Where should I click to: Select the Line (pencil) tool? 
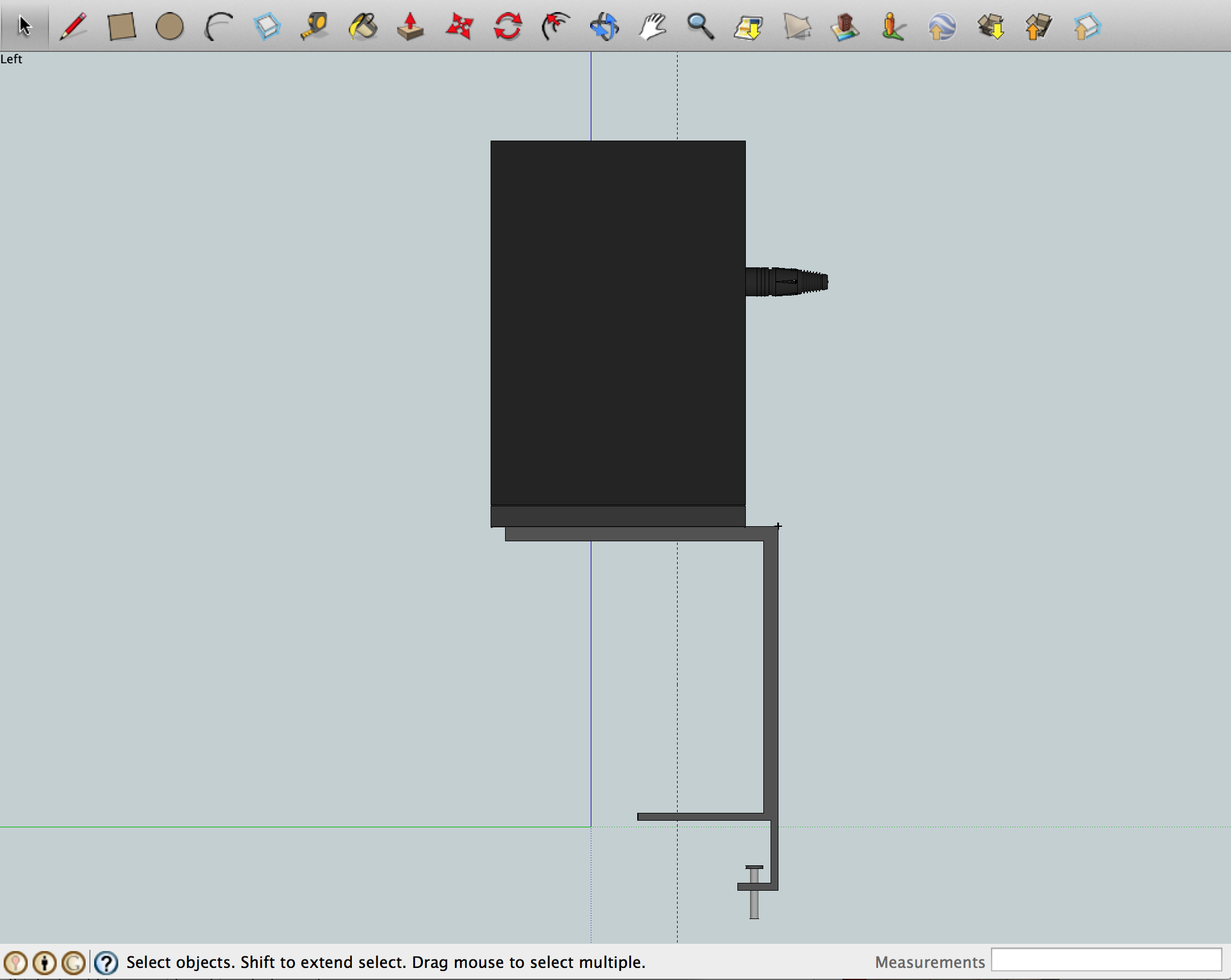pyautogui.click(x=72, y=27)
